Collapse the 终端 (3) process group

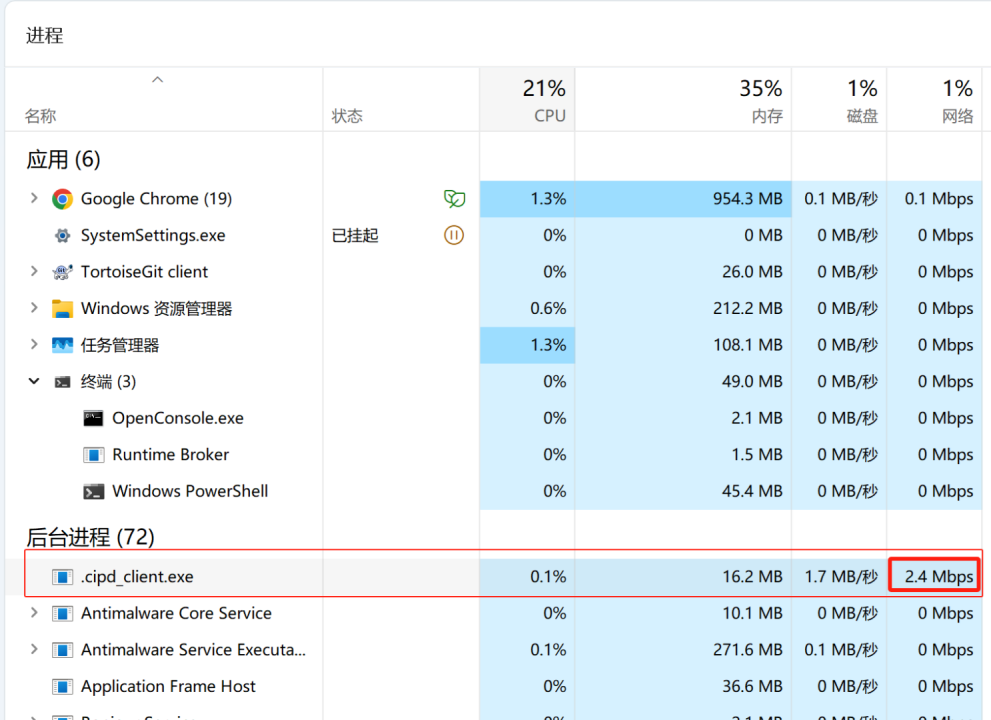coord(33,381)
